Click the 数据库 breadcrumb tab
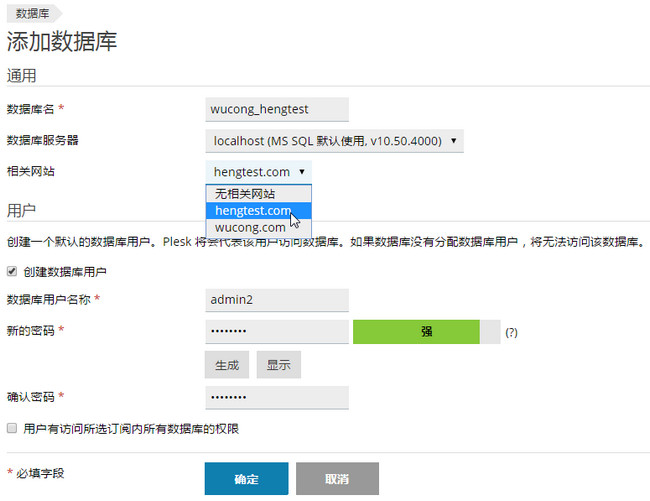650x501 pixels. (33, 13)
